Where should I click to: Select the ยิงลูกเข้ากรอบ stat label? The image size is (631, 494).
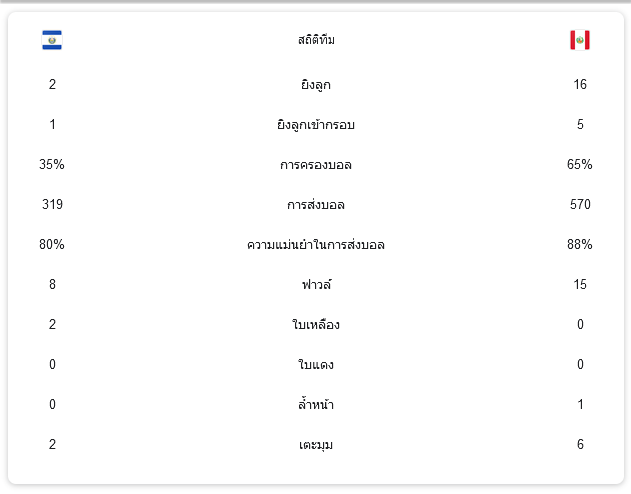(316, 124)
